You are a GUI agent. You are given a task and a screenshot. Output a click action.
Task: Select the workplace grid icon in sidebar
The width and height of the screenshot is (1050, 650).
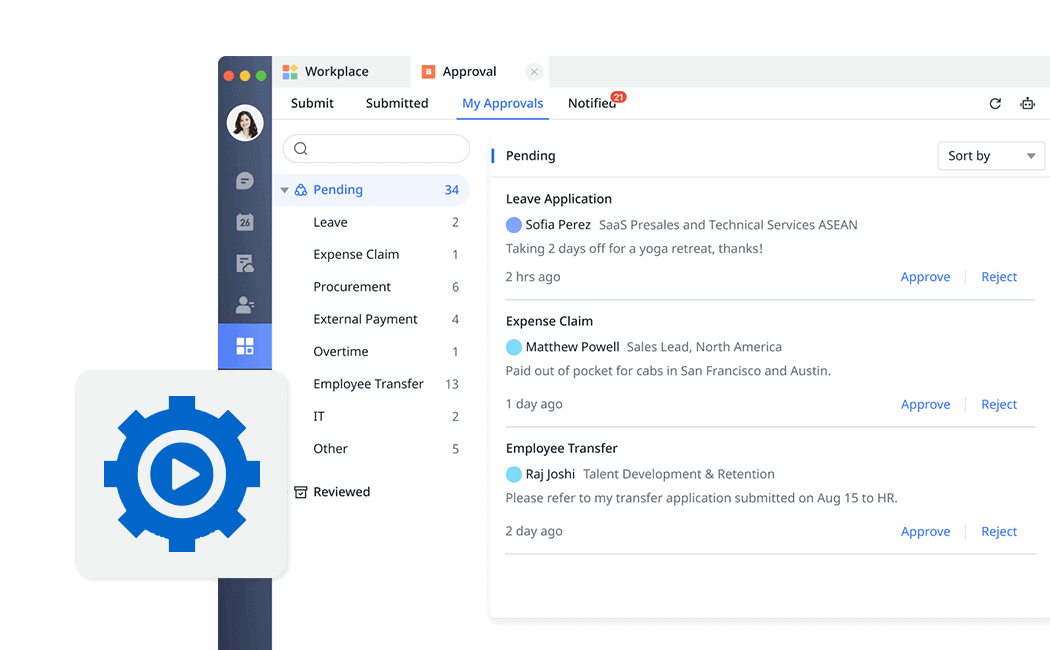point(245,346)
